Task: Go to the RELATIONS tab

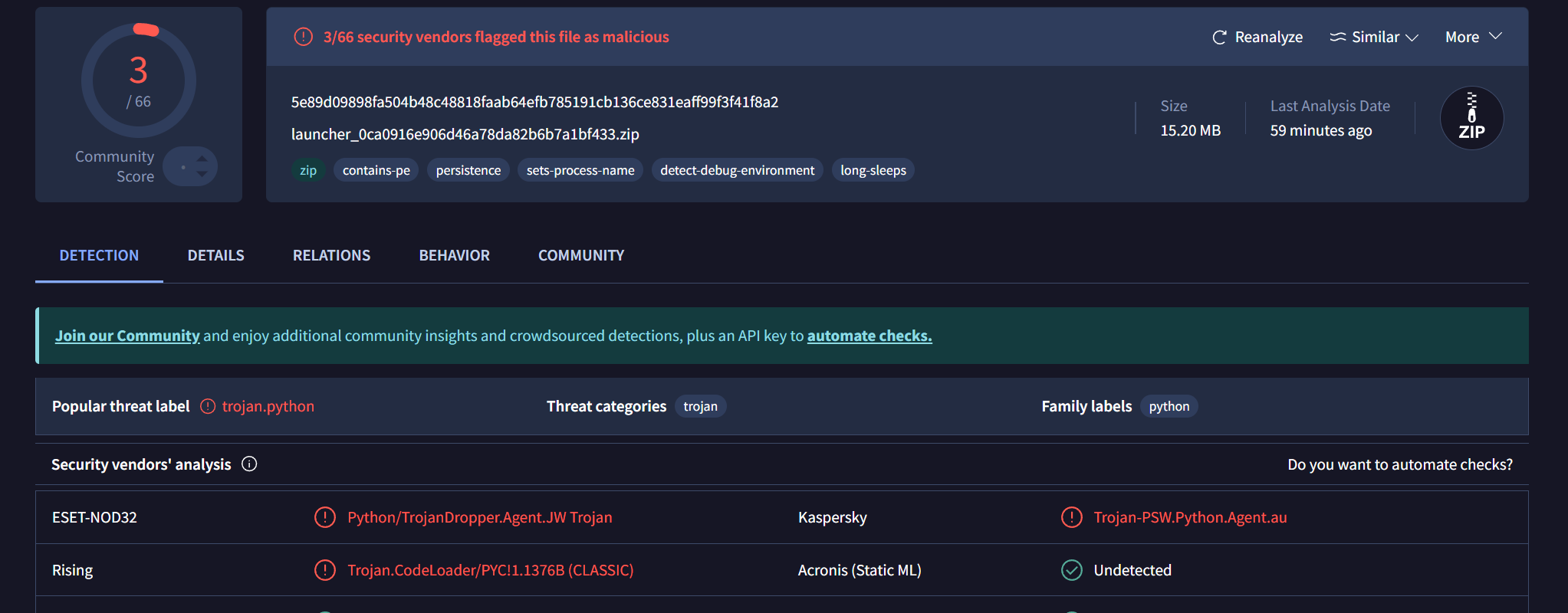Action: pyautogui.click(x=332, y=255)
